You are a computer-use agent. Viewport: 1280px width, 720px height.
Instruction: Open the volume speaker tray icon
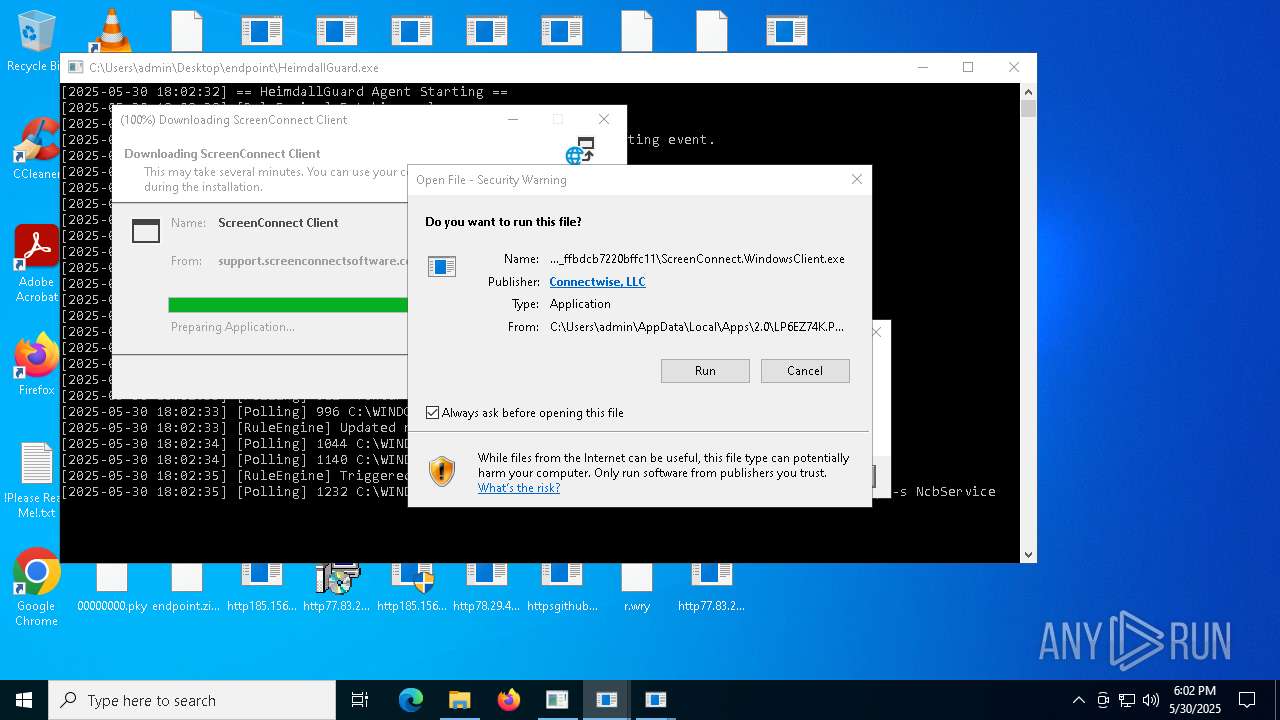1151,700
